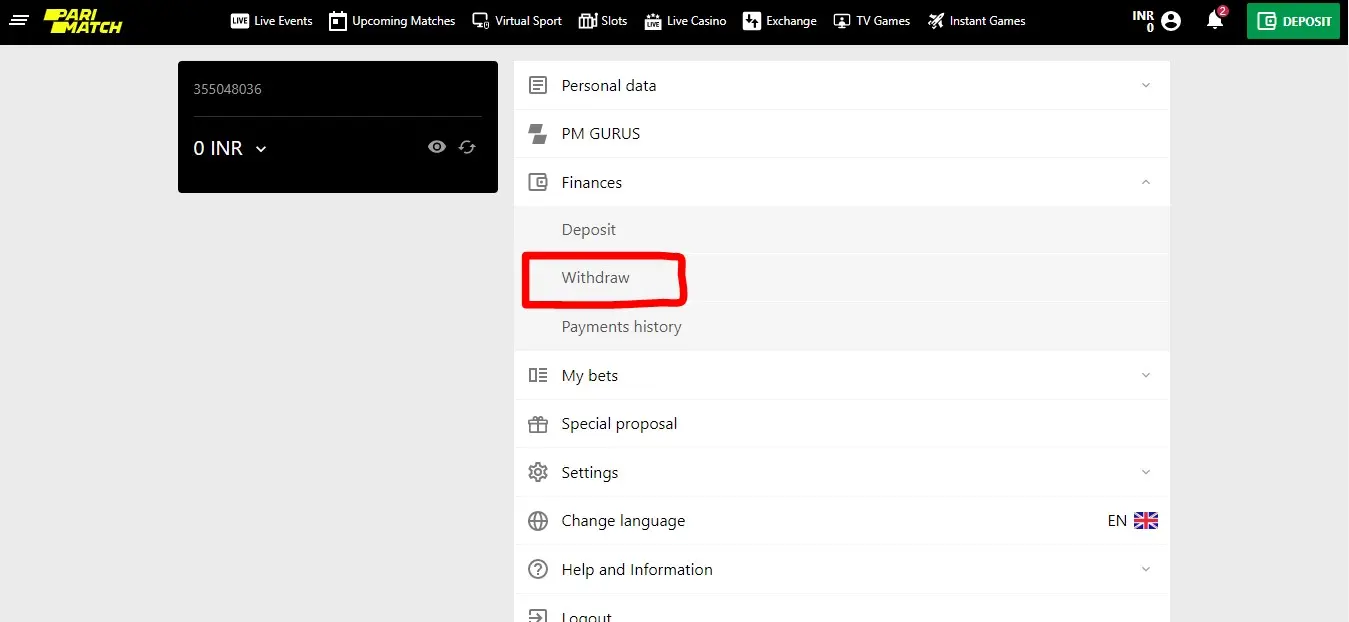The image size is (1349, 622).
Task: Open Special proposal
Action: click(x=842, y=424)
